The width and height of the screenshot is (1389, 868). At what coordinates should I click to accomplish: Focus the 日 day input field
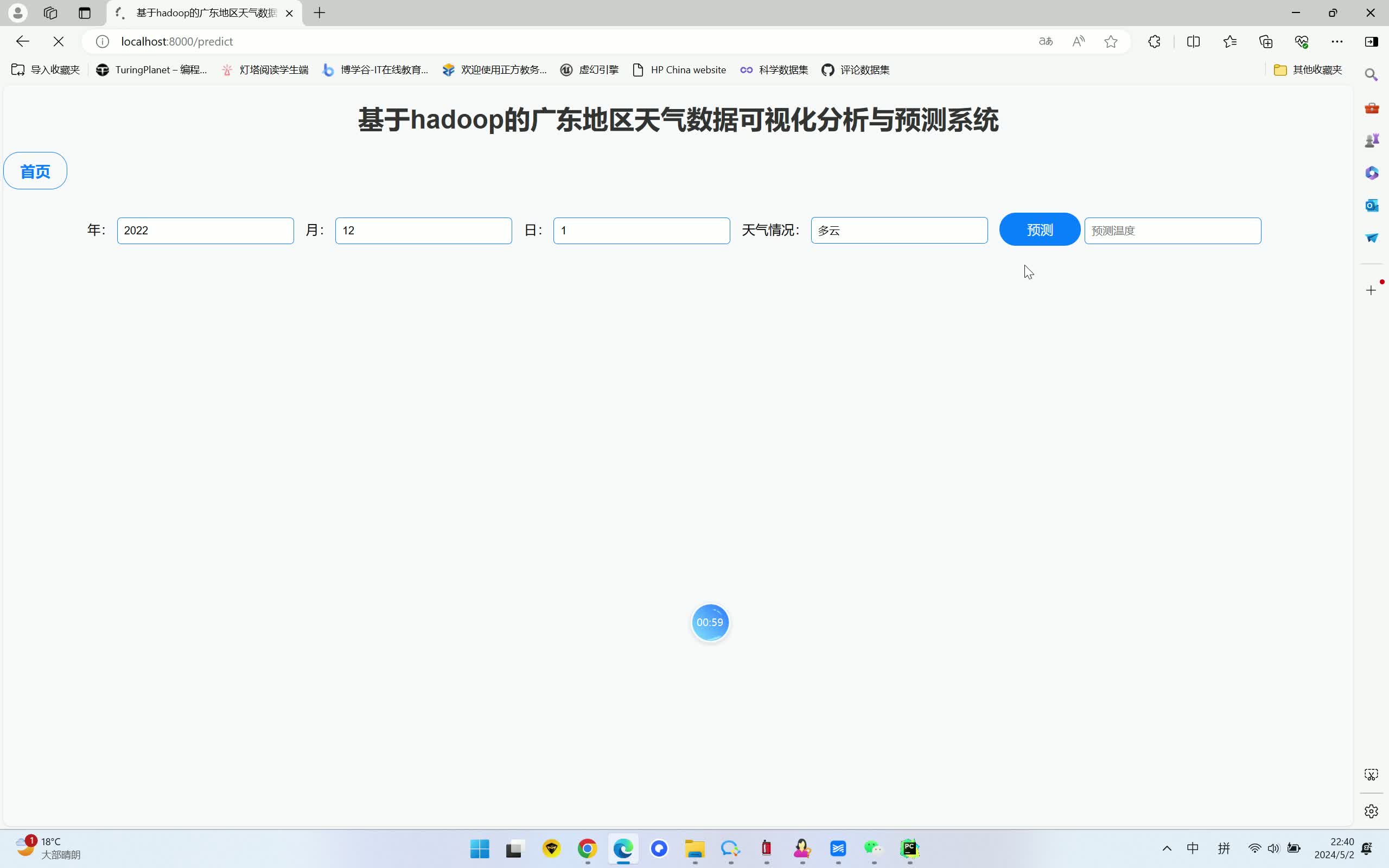pos(642,231)
